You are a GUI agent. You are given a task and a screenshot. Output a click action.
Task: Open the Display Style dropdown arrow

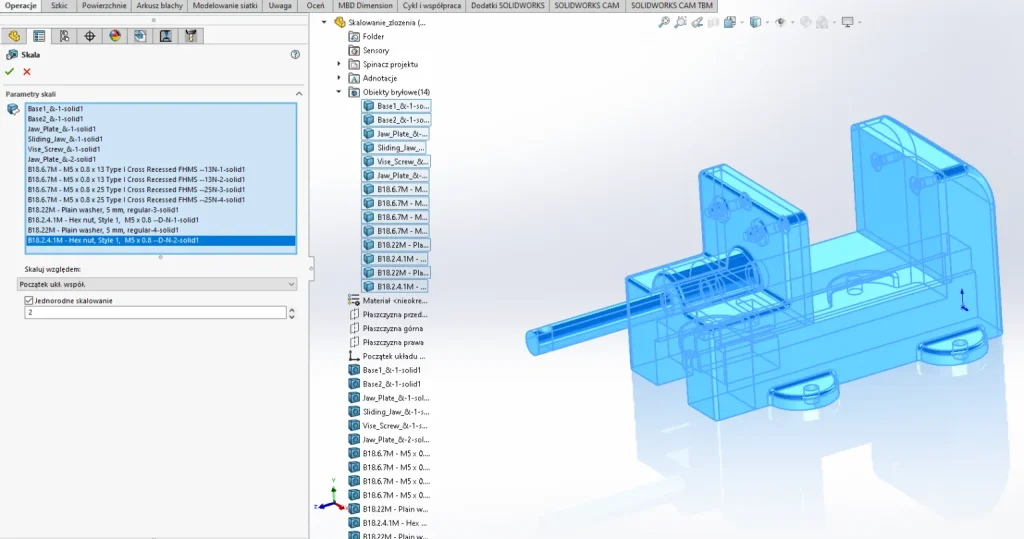[x=767, y=22]
